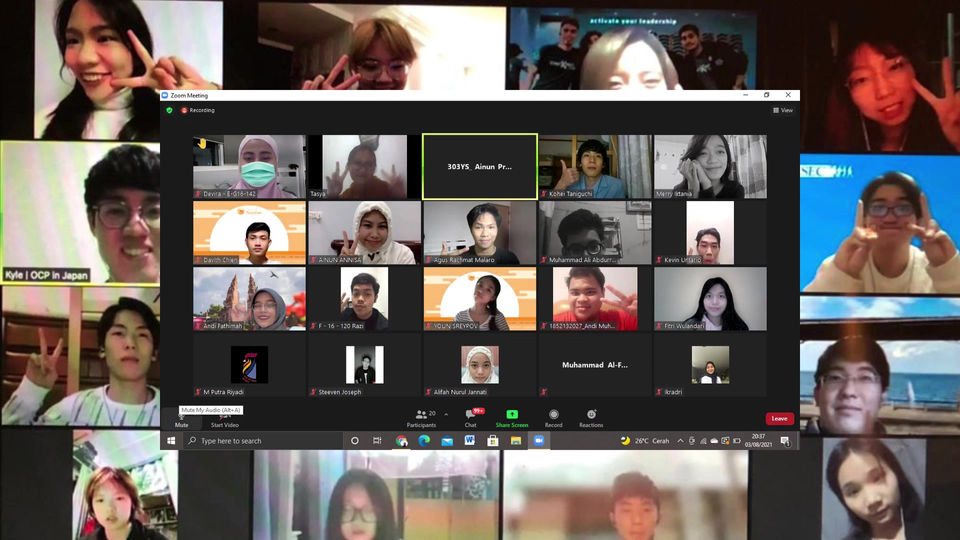Click the Kyle | OCP in Japan background tile

tap(80, 214)
